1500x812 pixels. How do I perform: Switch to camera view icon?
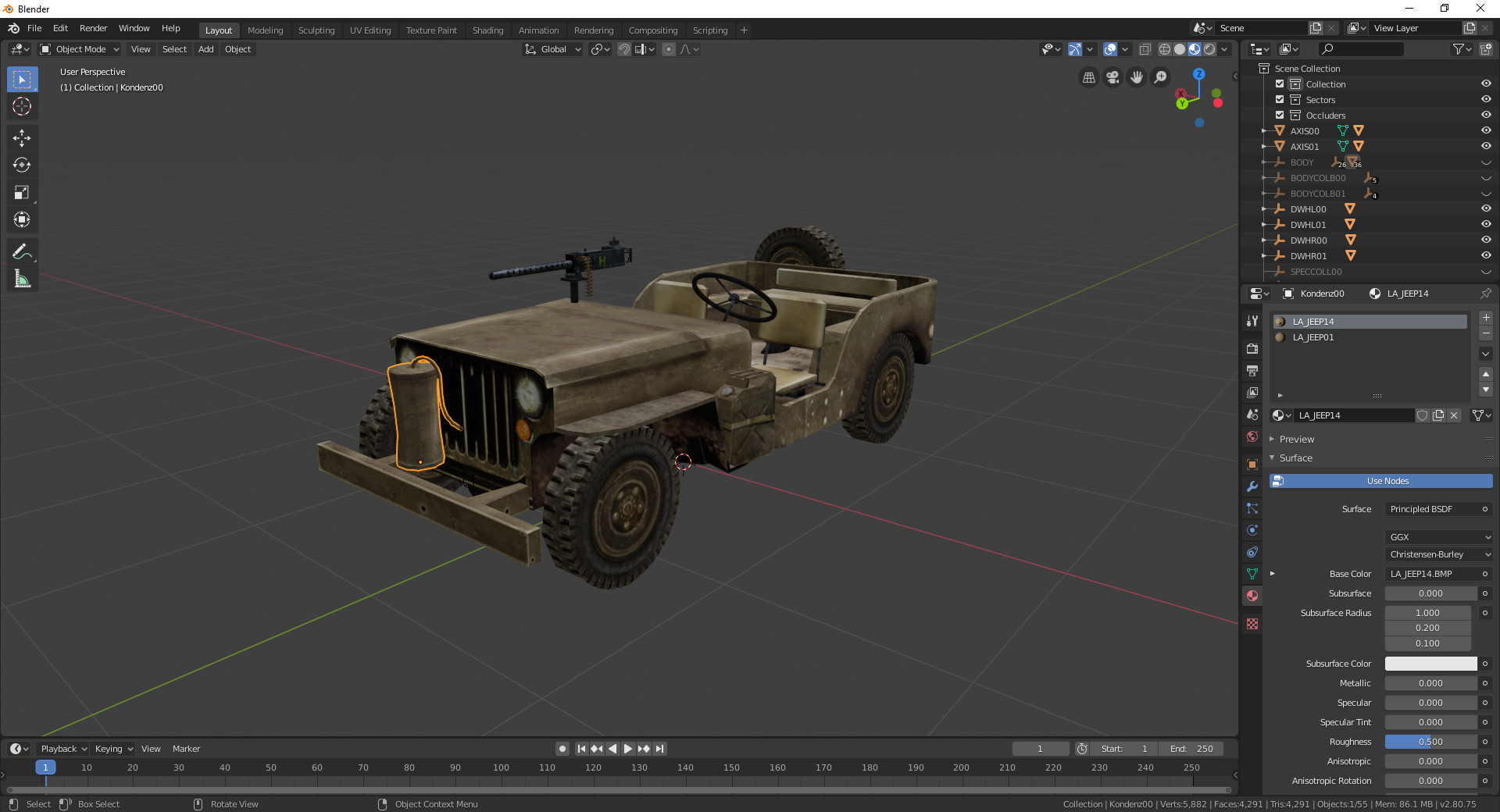pos(1112,77)
